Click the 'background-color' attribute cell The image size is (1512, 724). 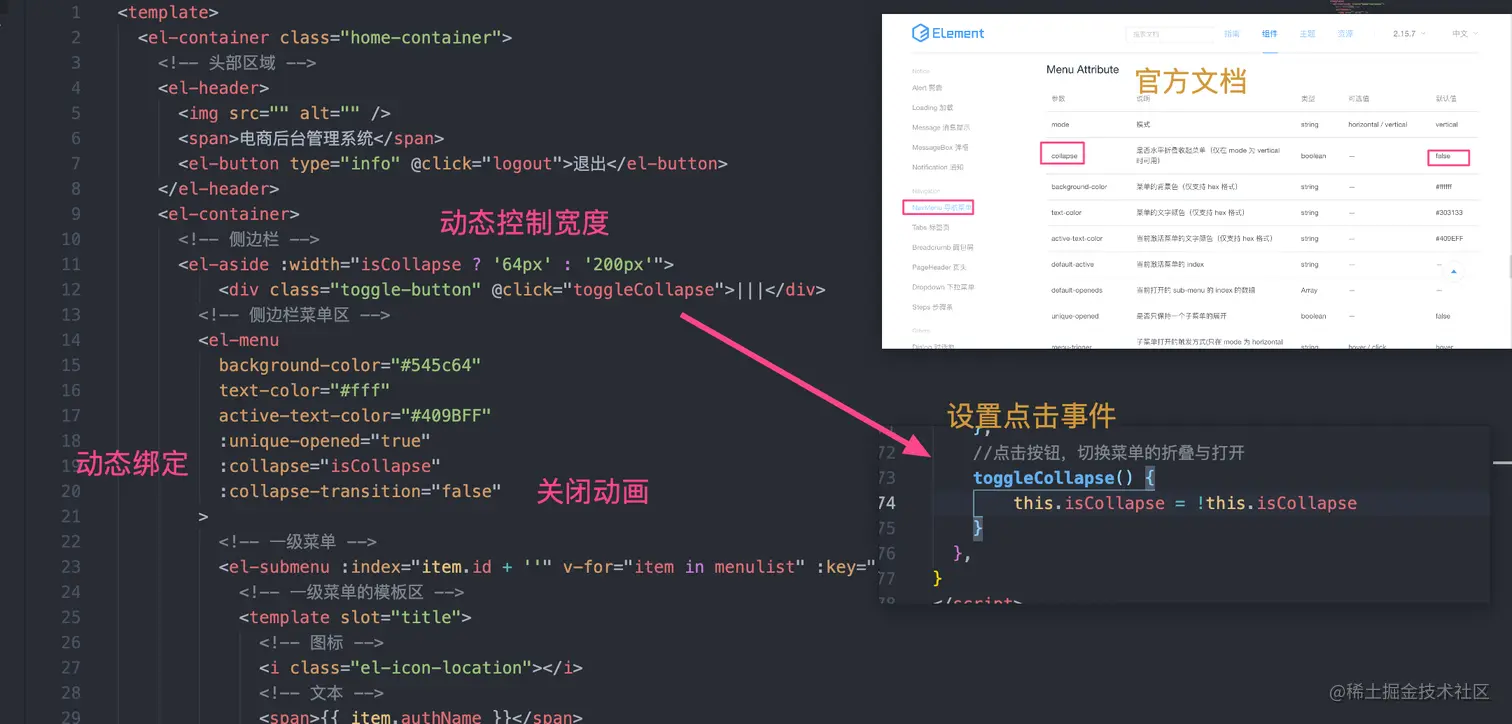1079,187
